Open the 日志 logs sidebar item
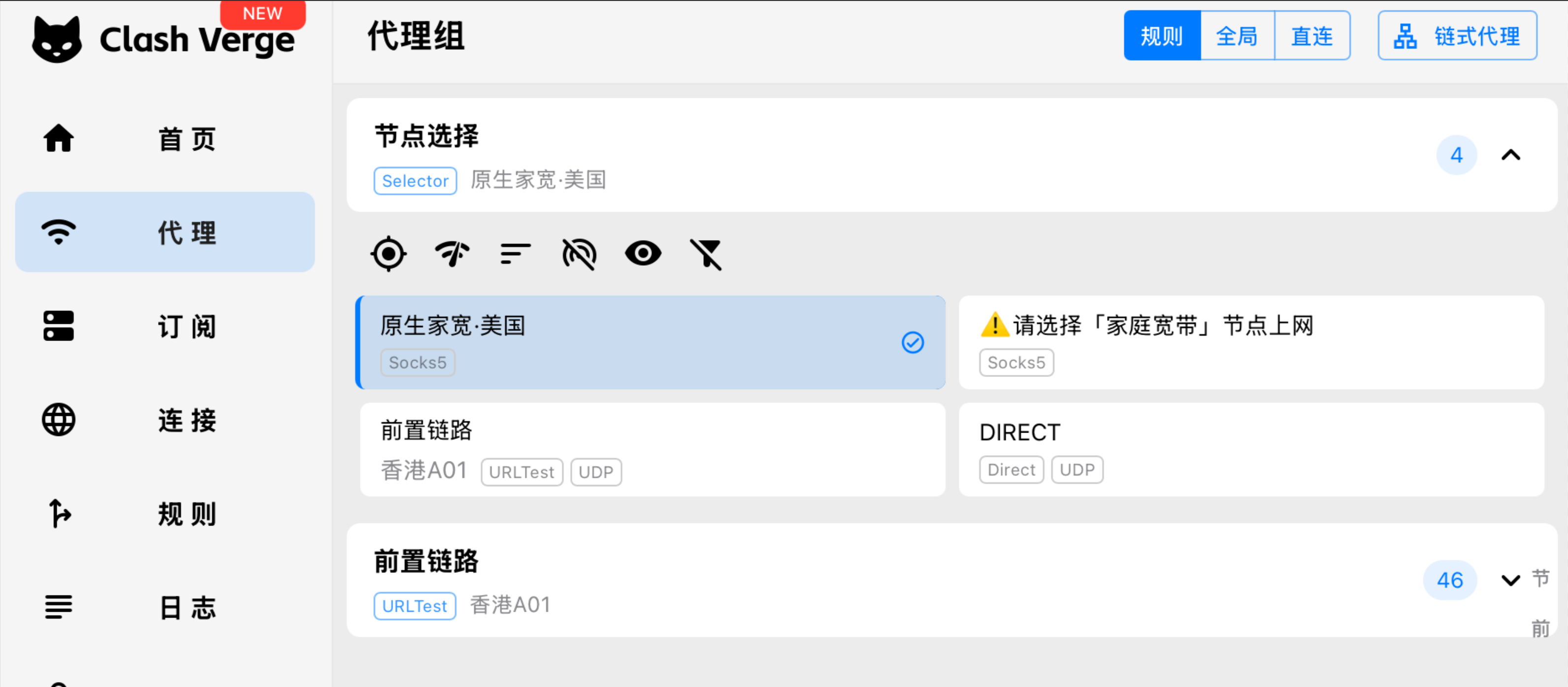This screenshot has width=1568, height=687. coord(165,607)
